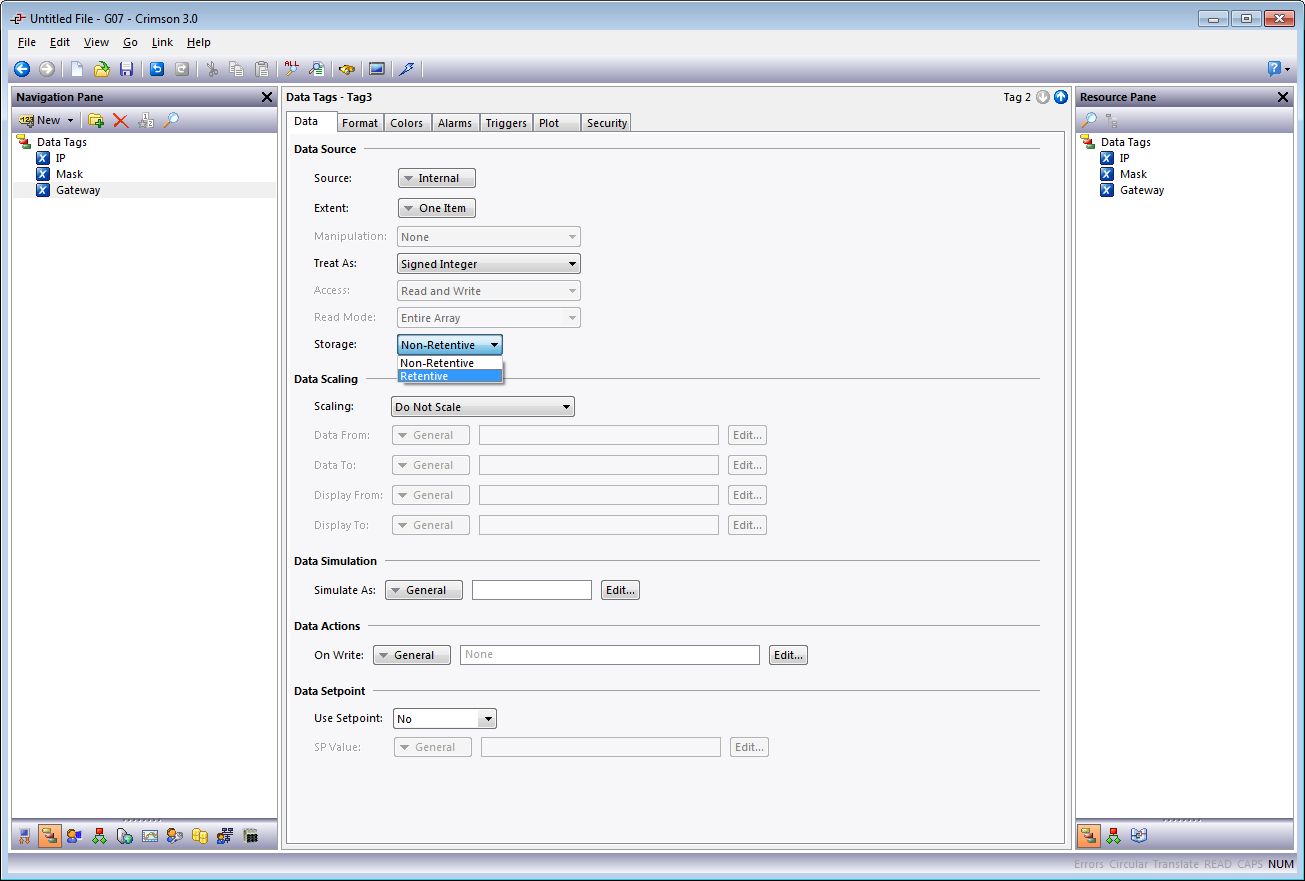Screen dimensions: 1305x881
Task: Click the Source Internal dropdown button
Action: (x=437, y=178)
